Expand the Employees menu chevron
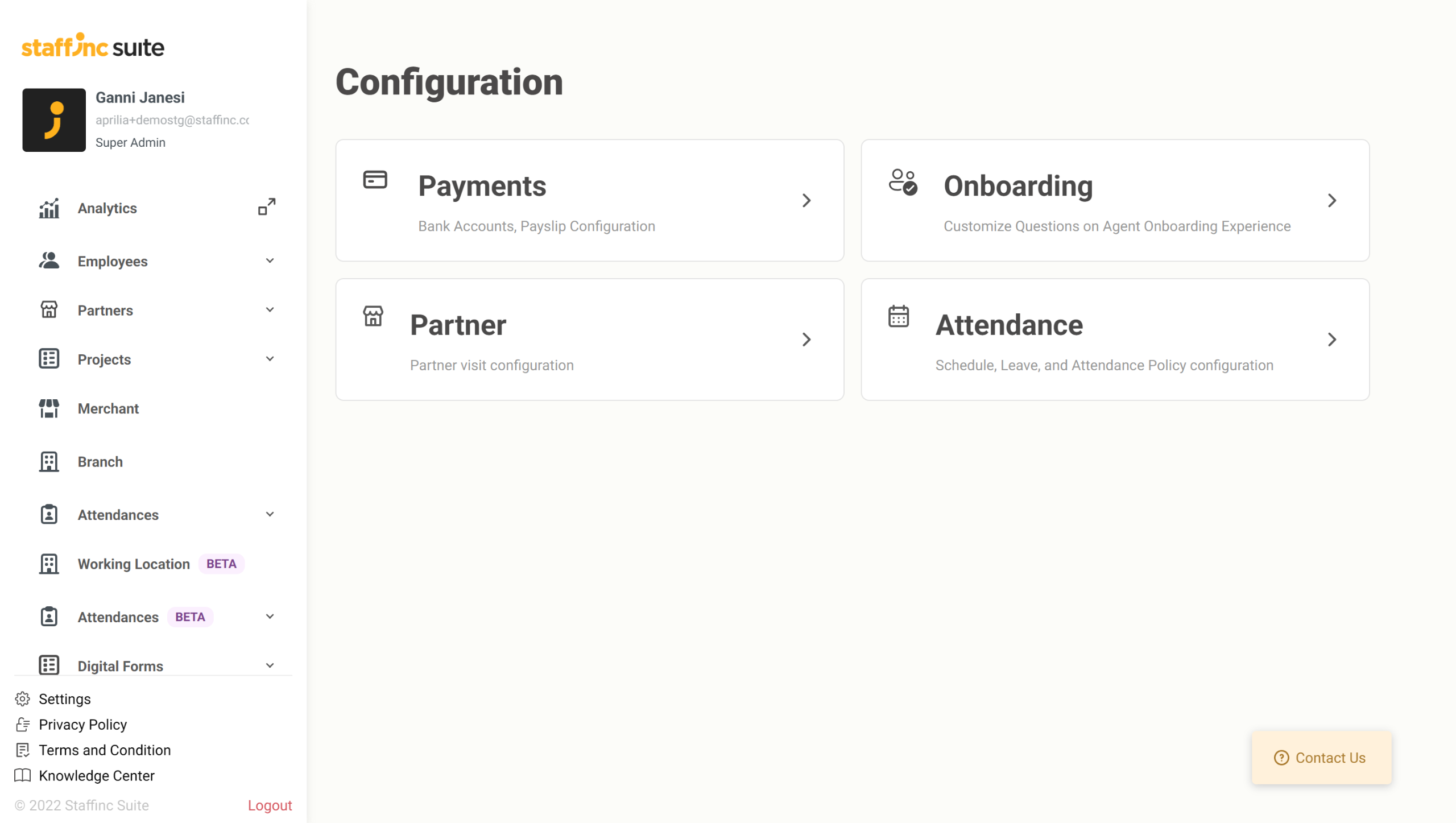This screenshot has width=1456, height=823. (270, 261)
